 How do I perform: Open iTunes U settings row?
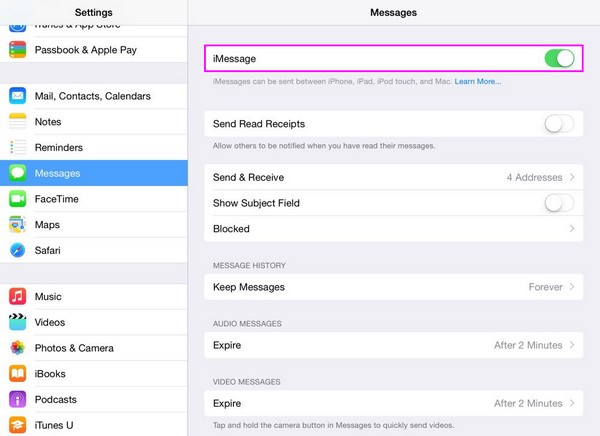[x=94, y=425]
